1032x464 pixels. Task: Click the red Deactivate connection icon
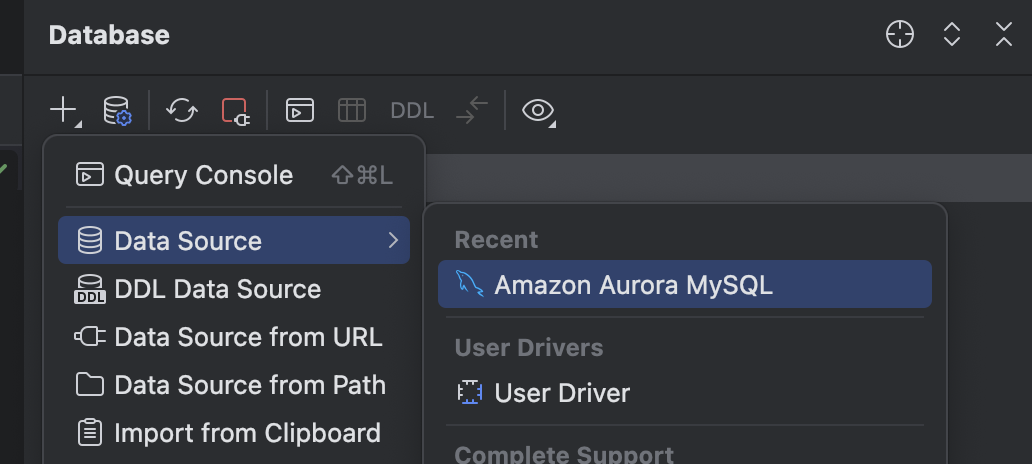click(x=235, y=111)
